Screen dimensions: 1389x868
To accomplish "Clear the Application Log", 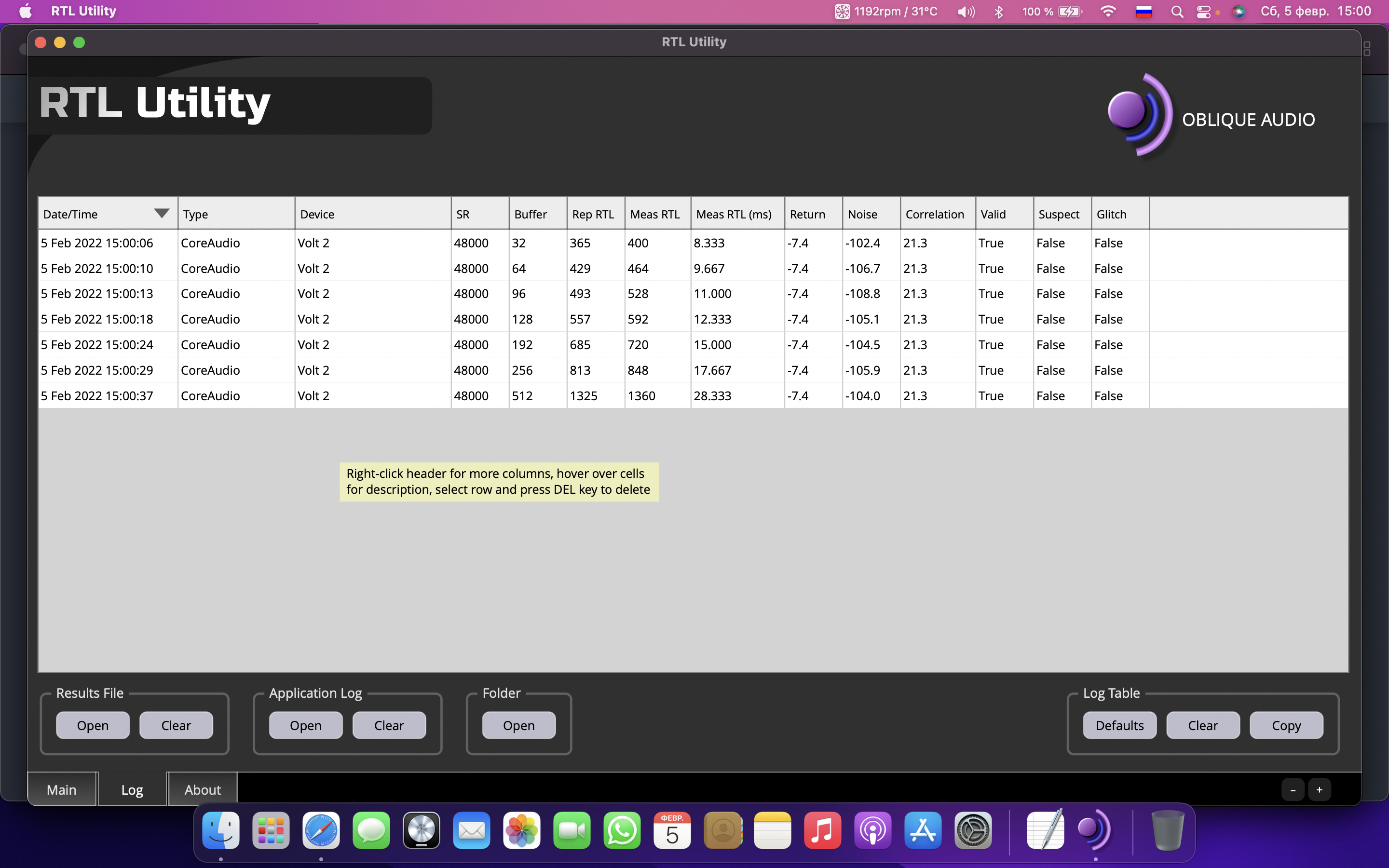I will [389, 725].
